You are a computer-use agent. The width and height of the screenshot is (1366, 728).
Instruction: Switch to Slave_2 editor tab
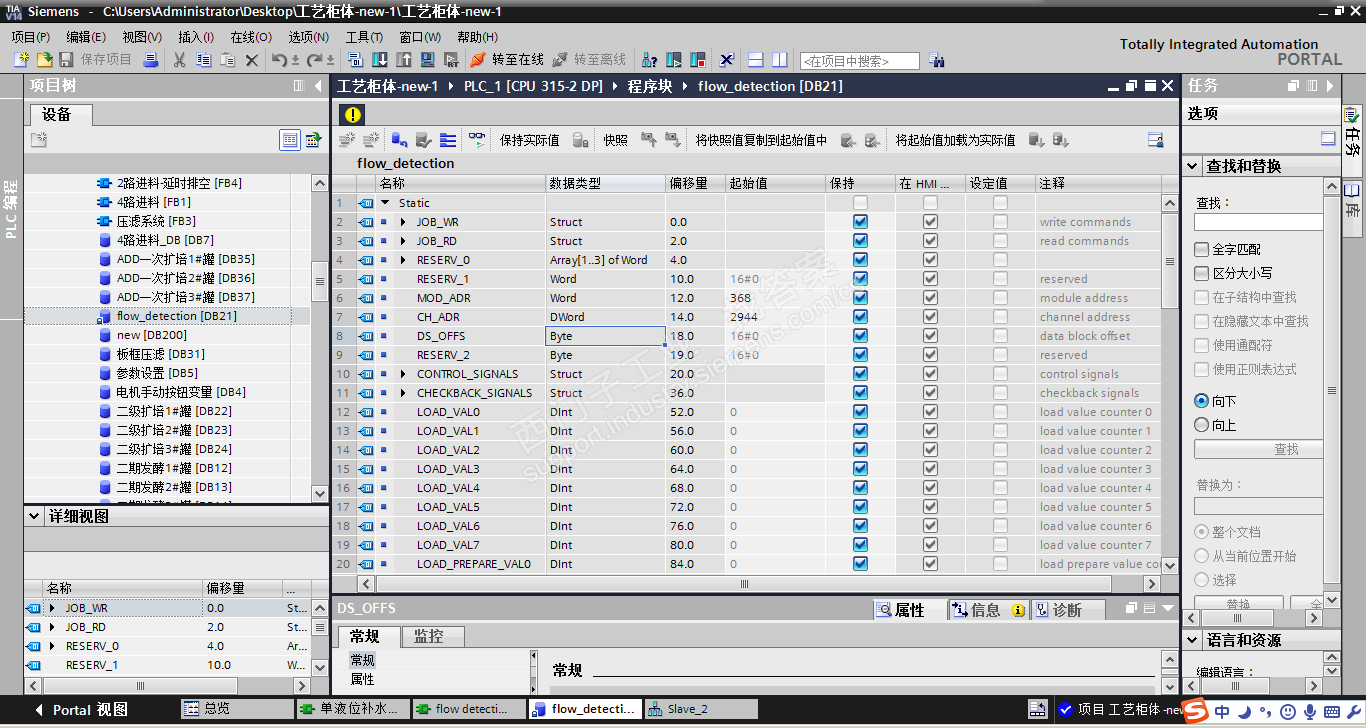[700, 709]
